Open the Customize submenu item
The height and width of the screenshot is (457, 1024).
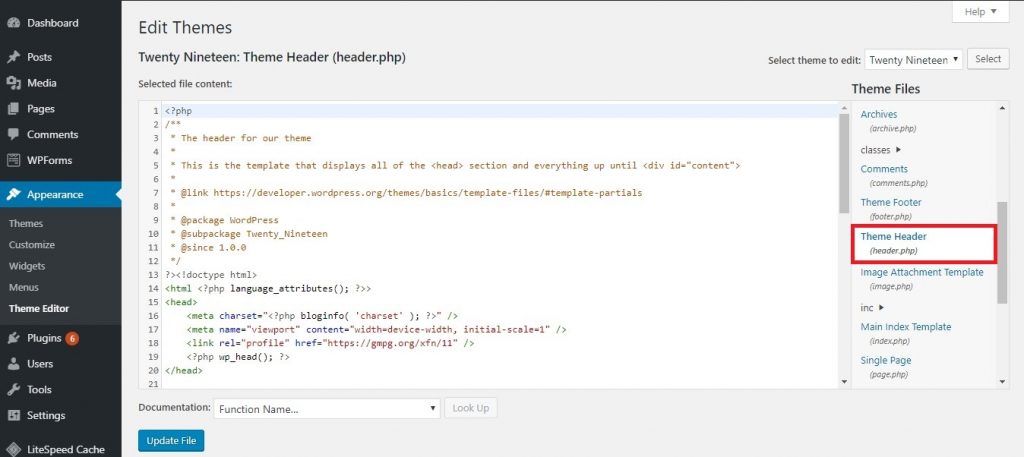click(x=32, y=245)
